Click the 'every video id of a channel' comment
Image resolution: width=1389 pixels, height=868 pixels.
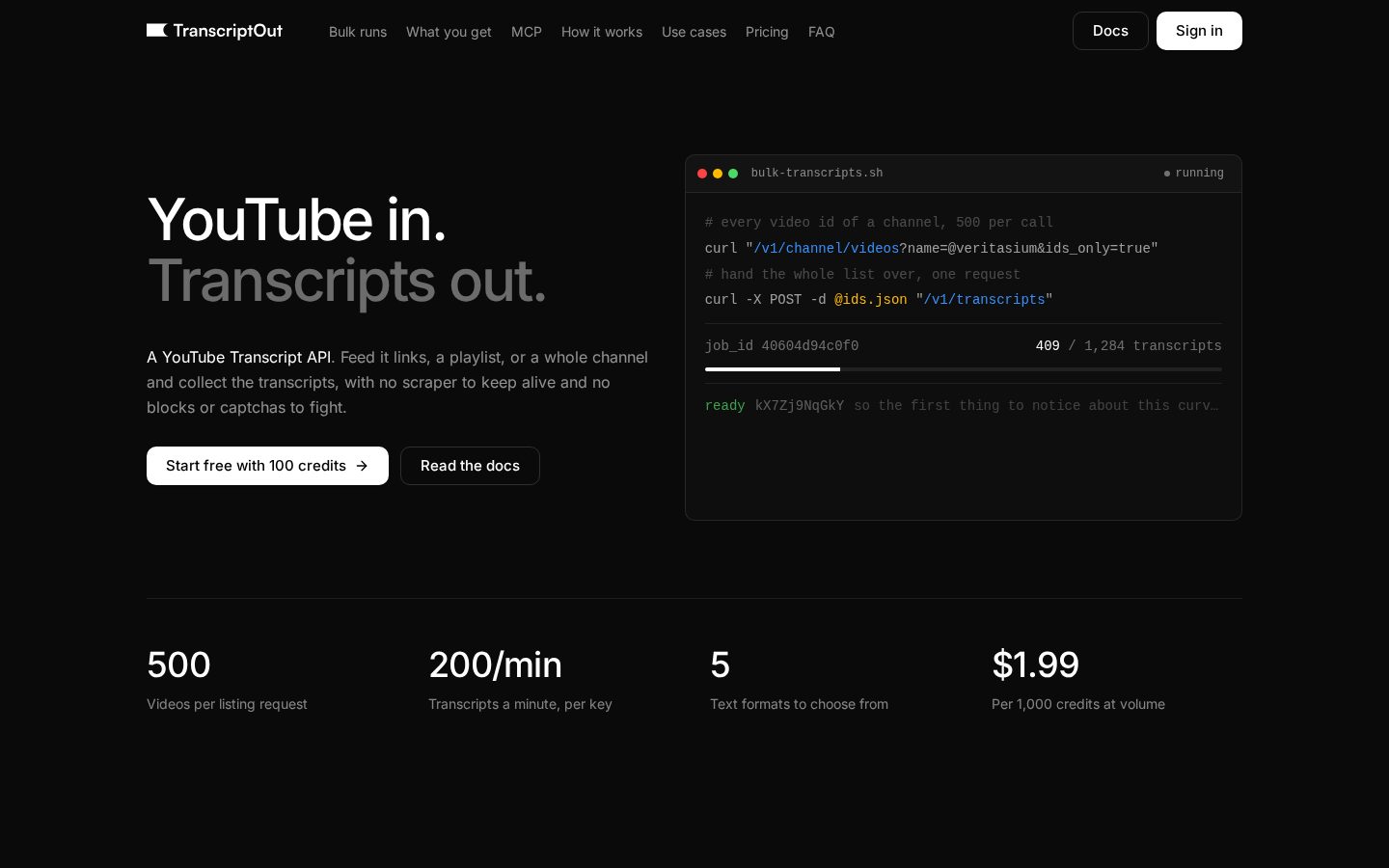coord(879,223)
